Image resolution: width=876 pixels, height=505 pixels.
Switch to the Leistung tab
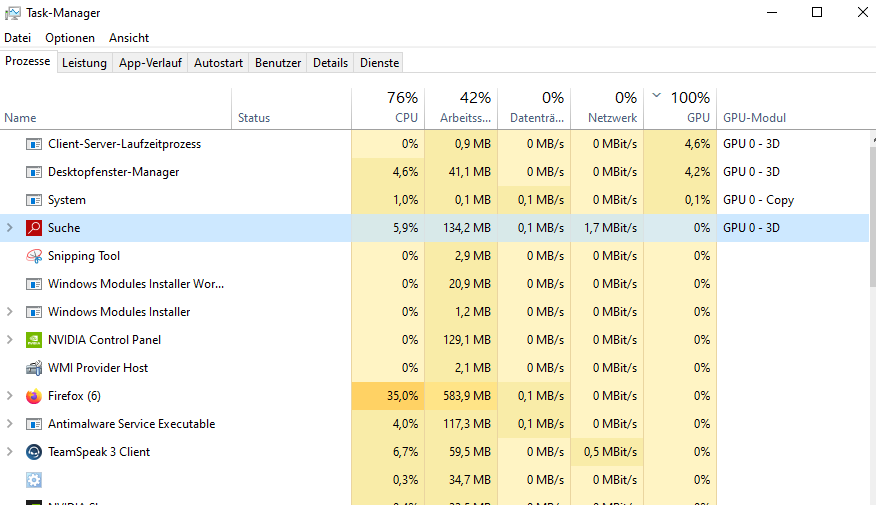point(84,63)
